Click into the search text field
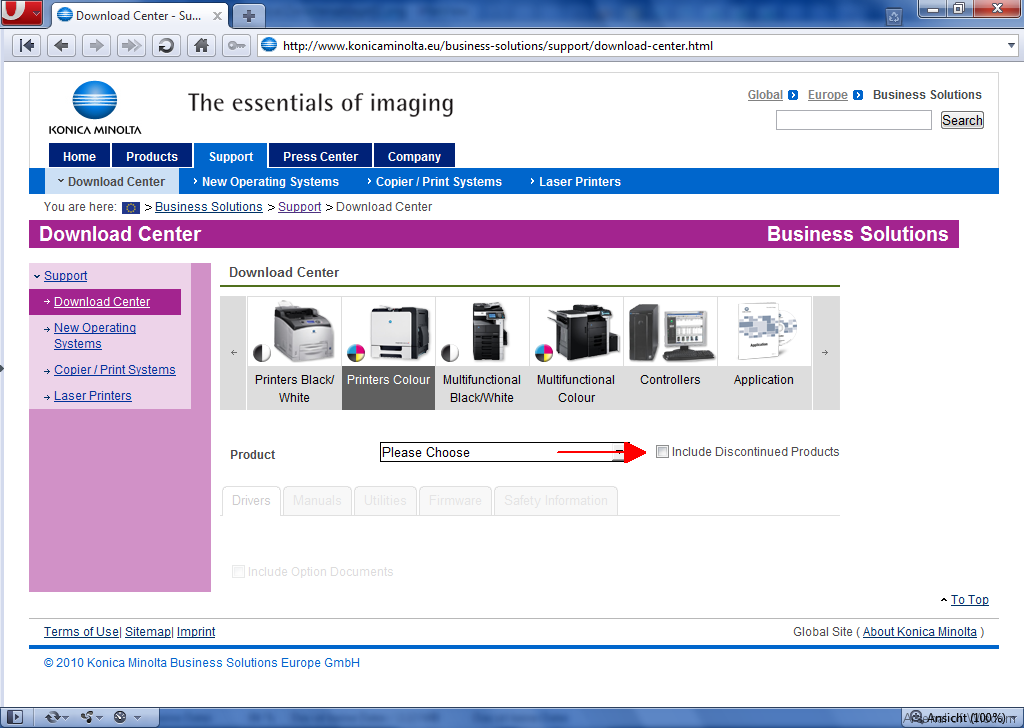The height and width of the screenshot is (728, 1024). pyautogui.click(x=854, y=120)
